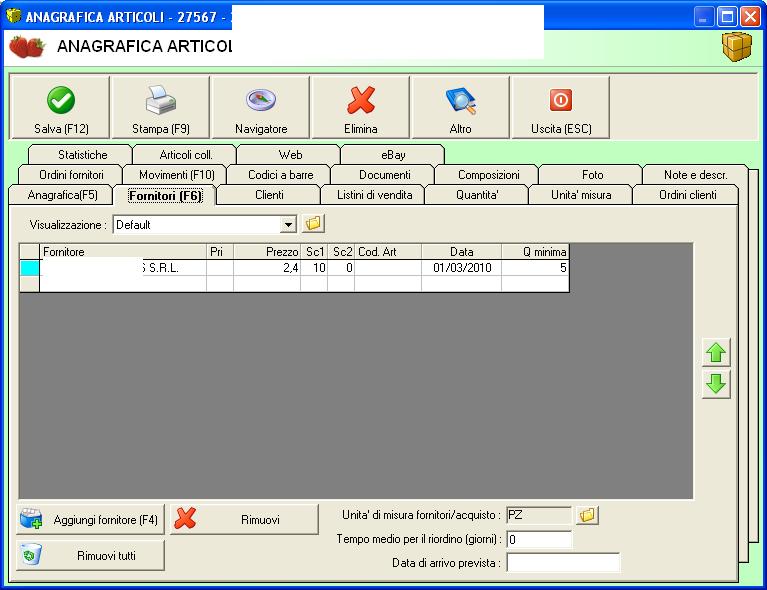The width and height of the screenshot is (767, 590).
Task: Click the Rimuovi tutti button
Action: coord(90,555)
